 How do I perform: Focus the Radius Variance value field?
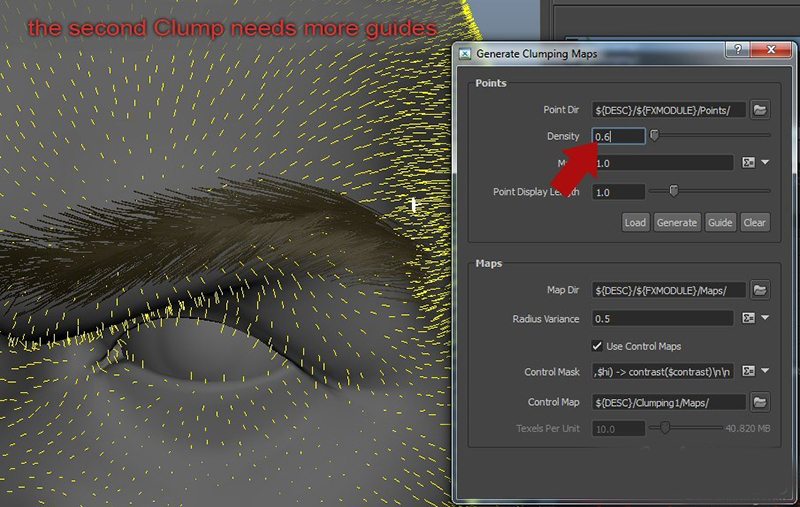[663, 318]
